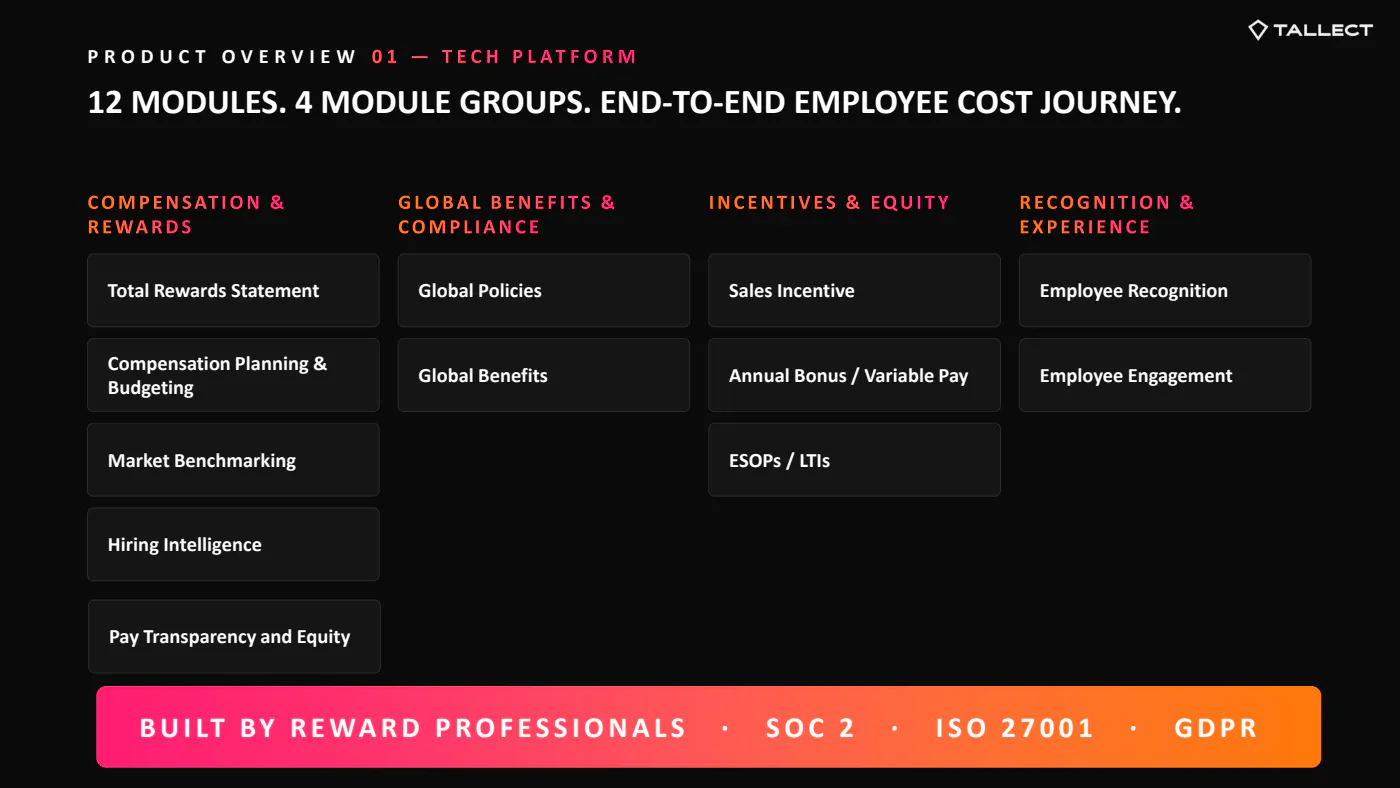Click the ESOPs / LTIs card
This screenshot has height=788, width=1400.
tap(854, 460)
